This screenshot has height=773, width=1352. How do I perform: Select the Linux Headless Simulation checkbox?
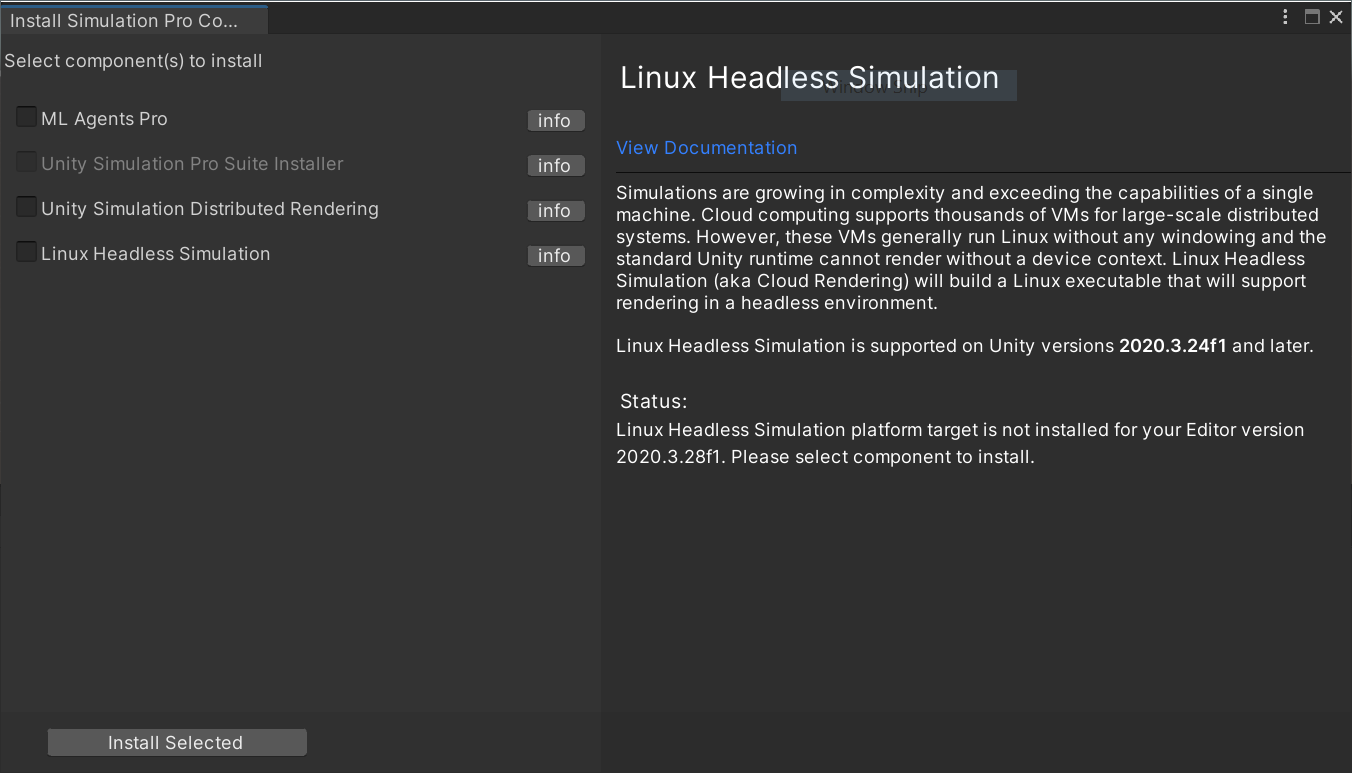tap(26, 253)
